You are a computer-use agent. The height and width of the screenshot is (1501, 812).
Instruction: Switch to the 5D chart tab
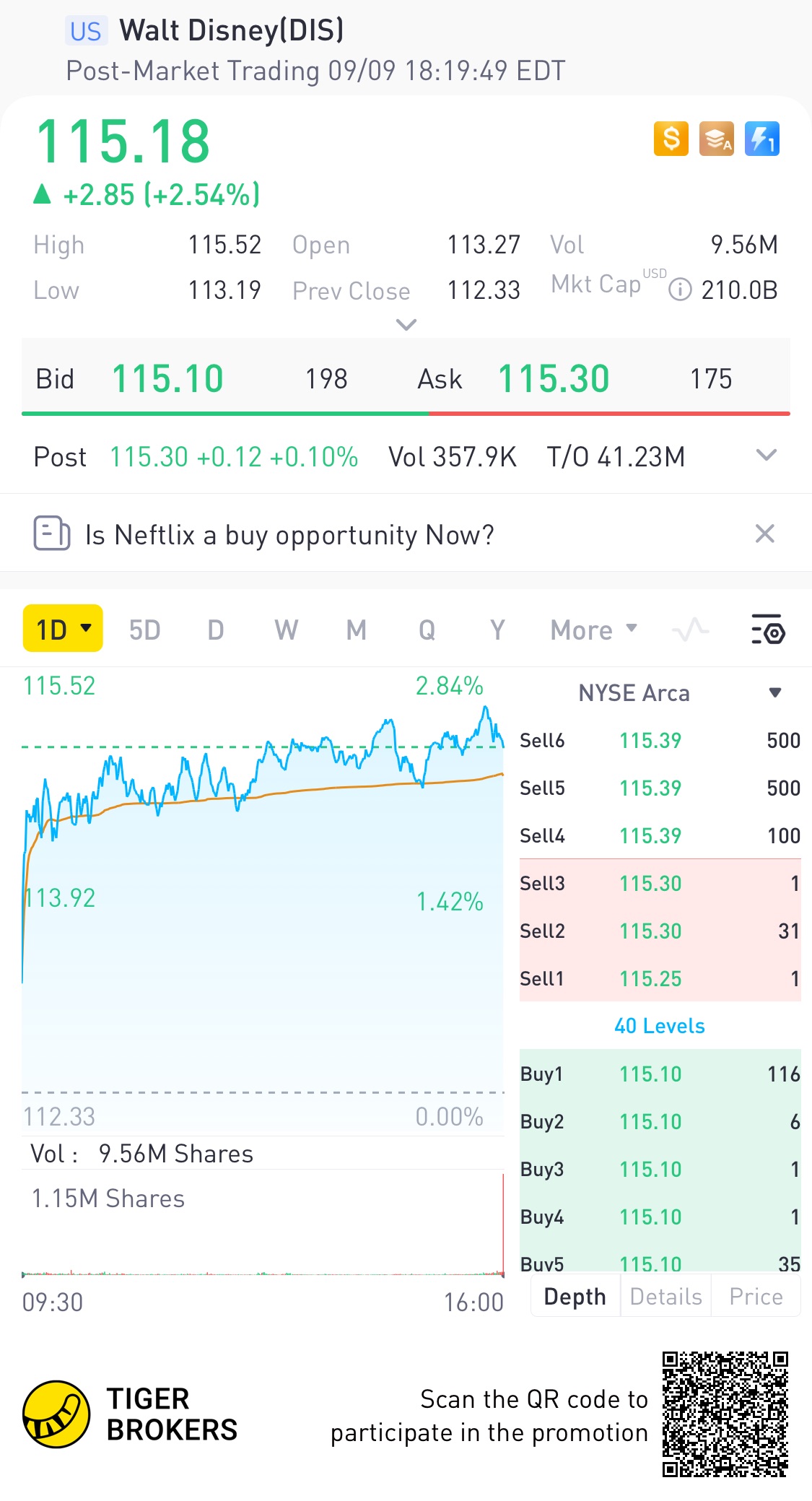(x=144, y=630)
